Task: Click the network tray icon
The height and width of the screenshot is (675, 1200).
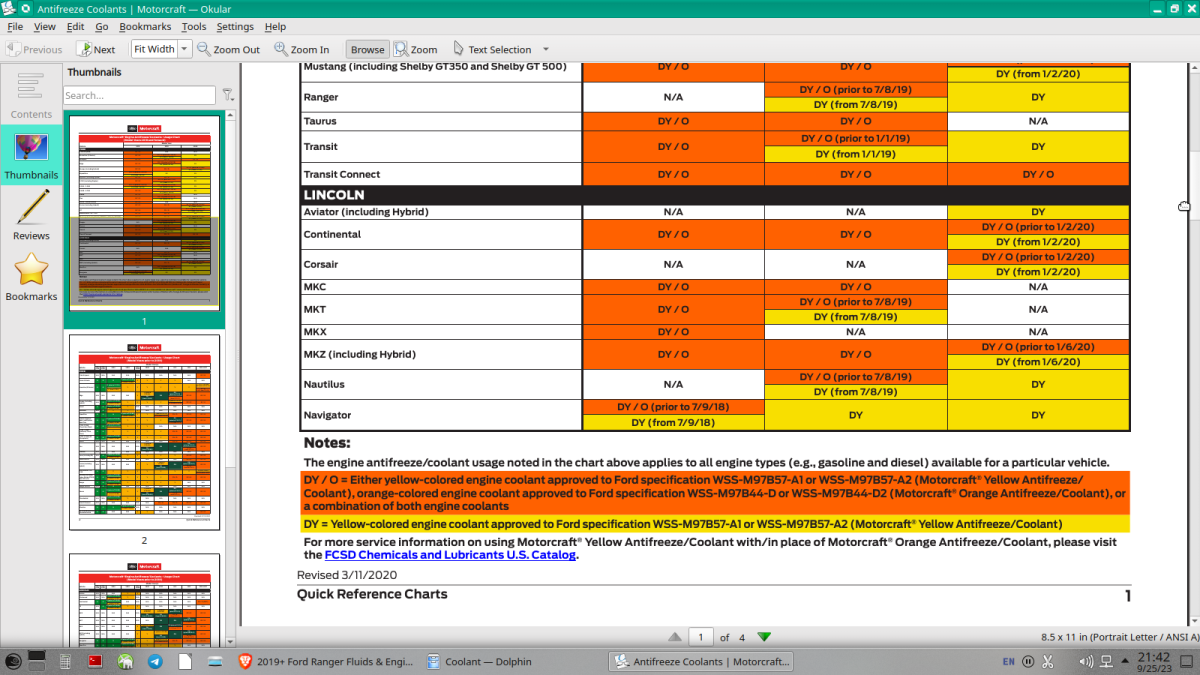Action: tap(1106, 661)
